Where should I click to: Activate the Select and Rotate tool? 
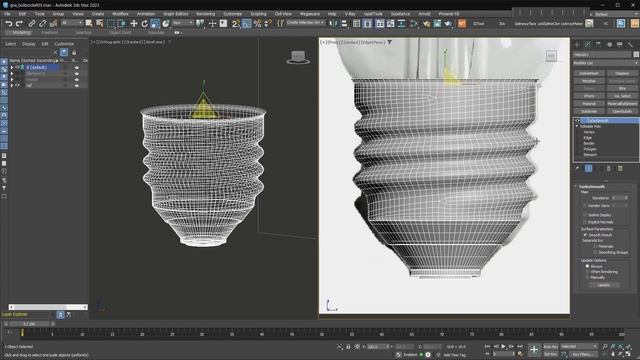coord(144,24)
